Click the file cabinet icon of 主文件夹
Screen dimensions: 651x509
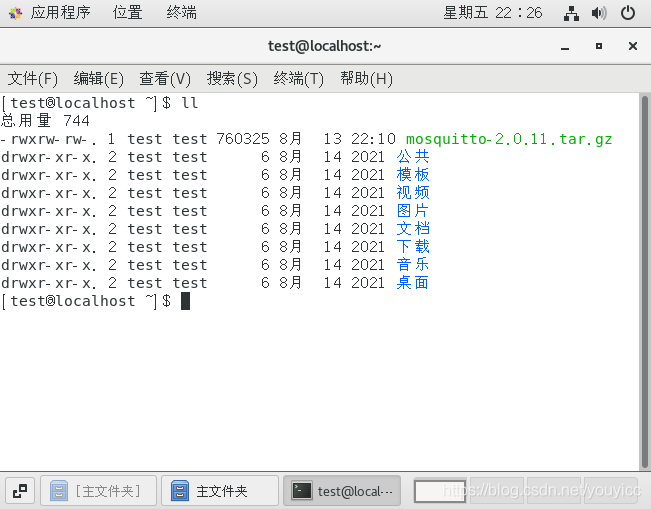coord(180,491)
